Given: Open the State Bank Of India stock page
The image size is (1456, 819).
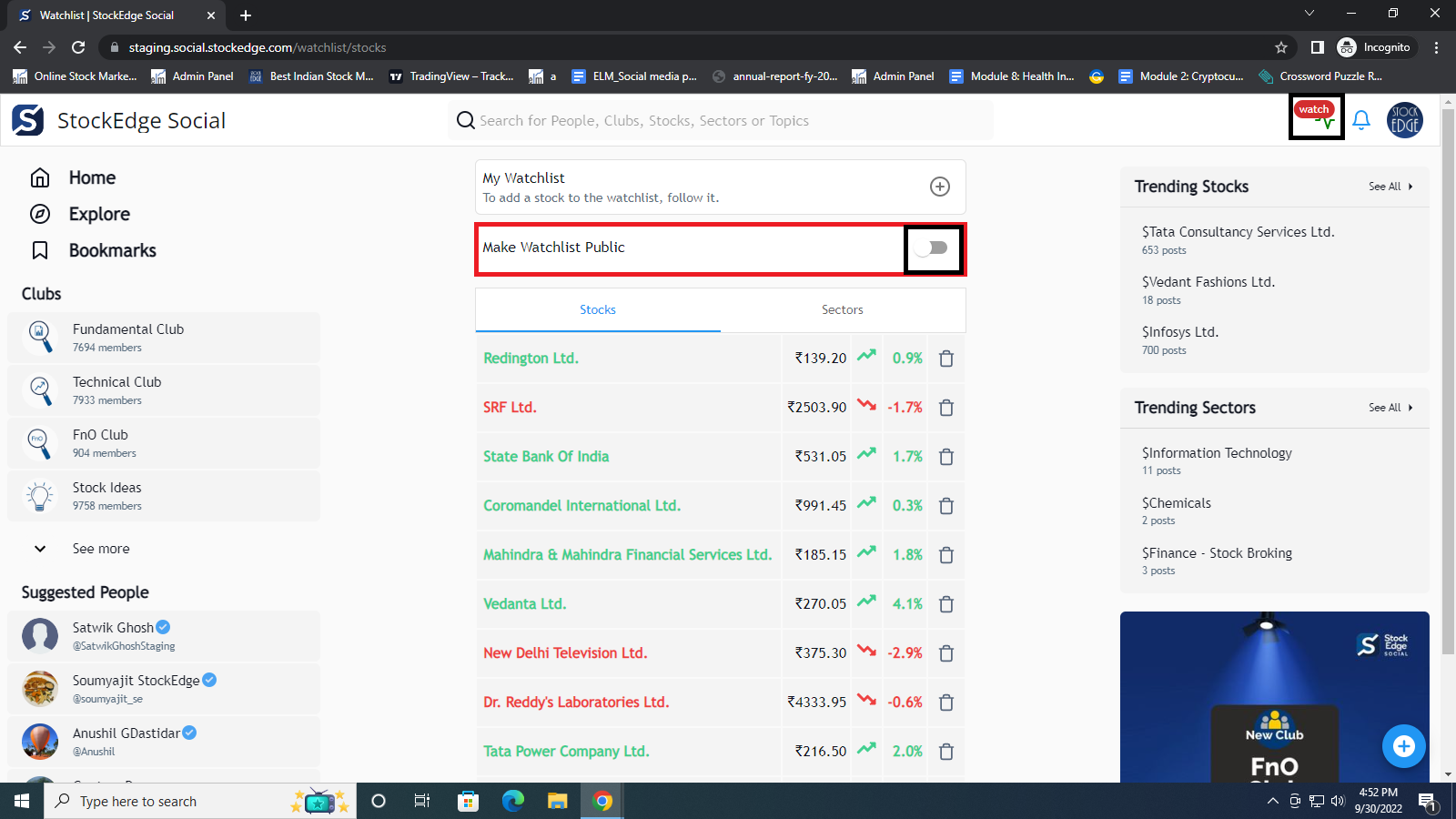Looking at the screenshot, I should [545, 456].
